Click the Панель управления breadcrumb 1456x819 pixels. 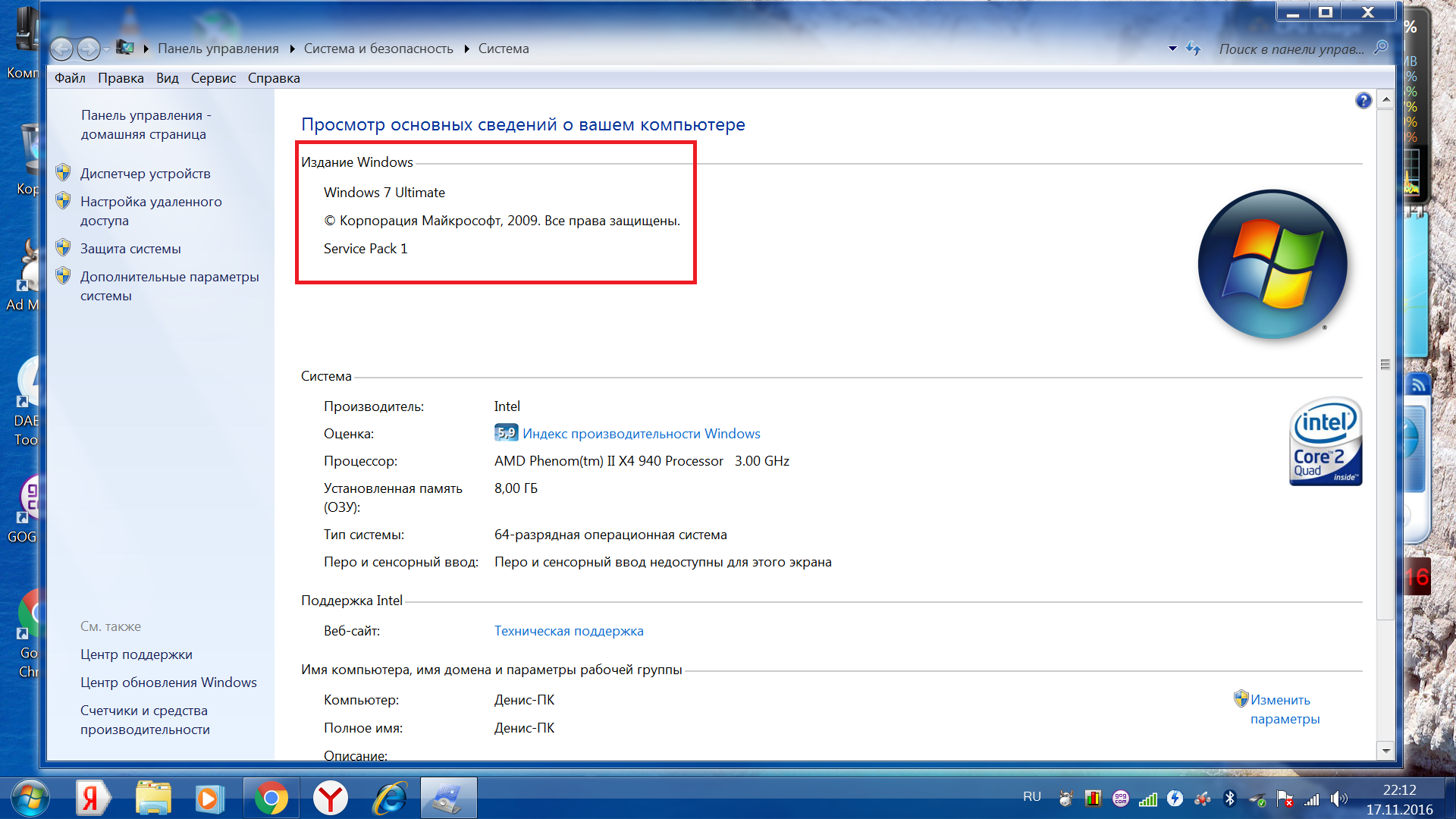tap(218, 49)
